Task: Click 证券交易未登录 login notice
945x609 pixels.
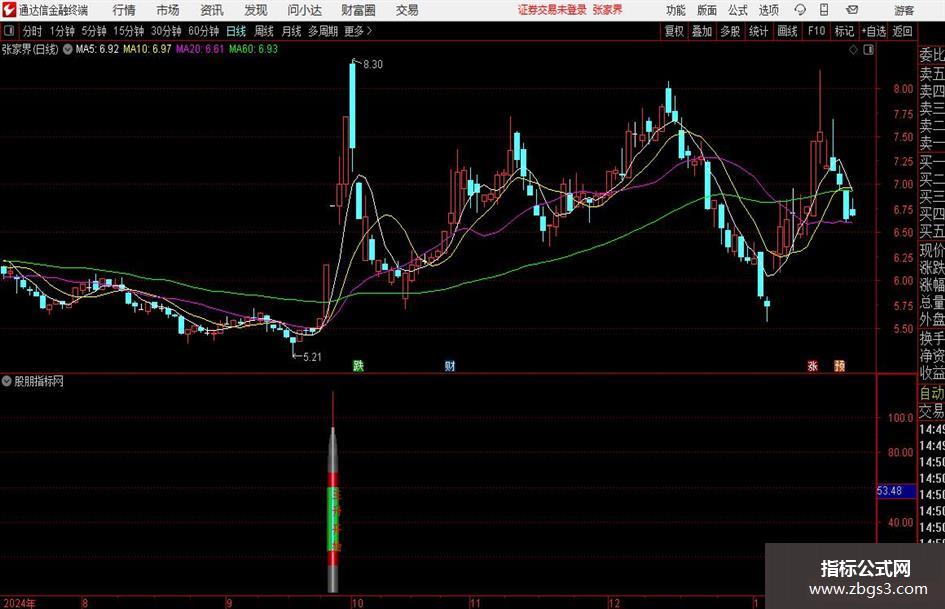Action: coord(552,10)
